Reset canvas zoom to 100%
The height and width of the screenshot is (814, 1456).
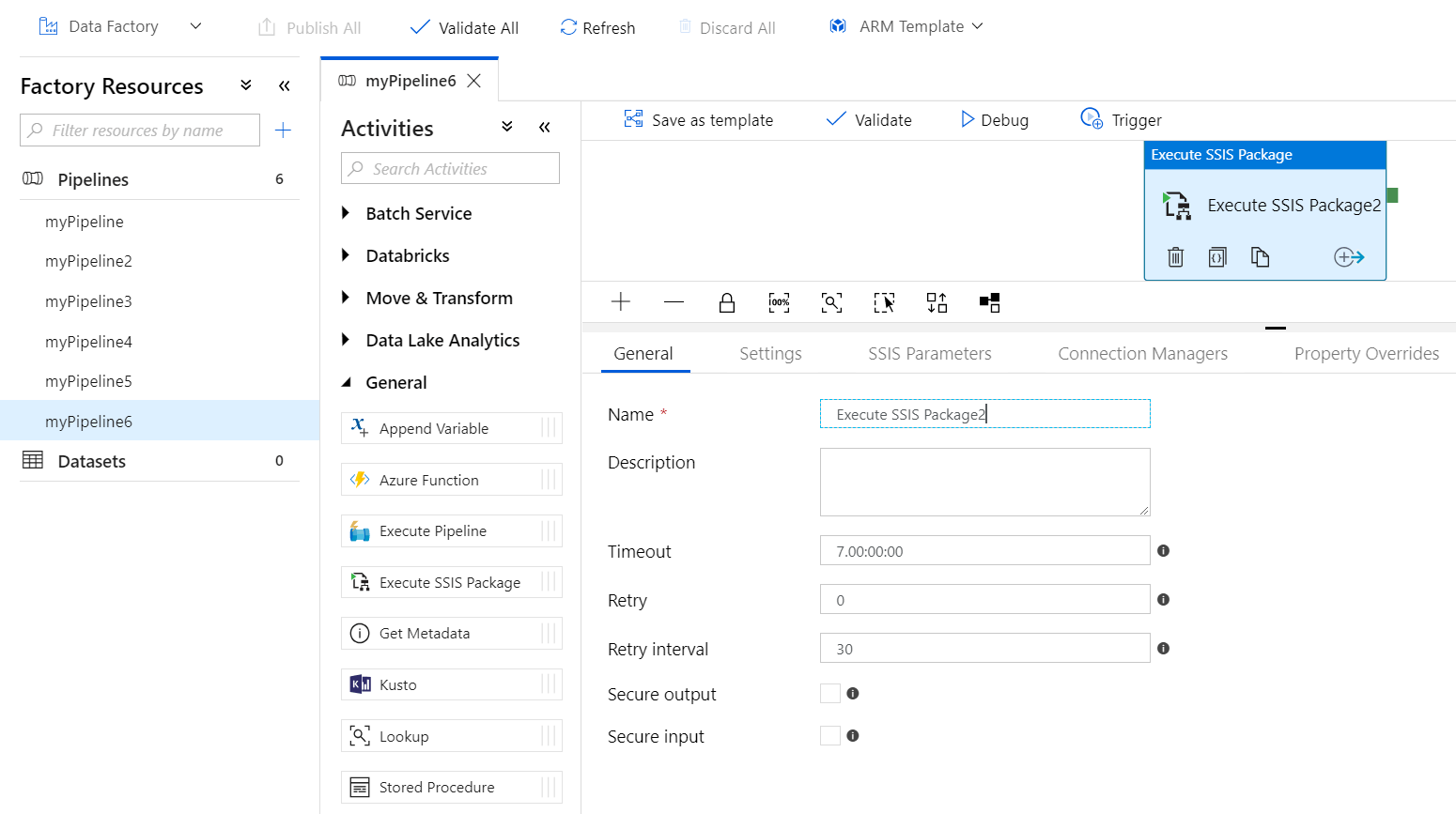pyautogui.click(x=779, y=302)
